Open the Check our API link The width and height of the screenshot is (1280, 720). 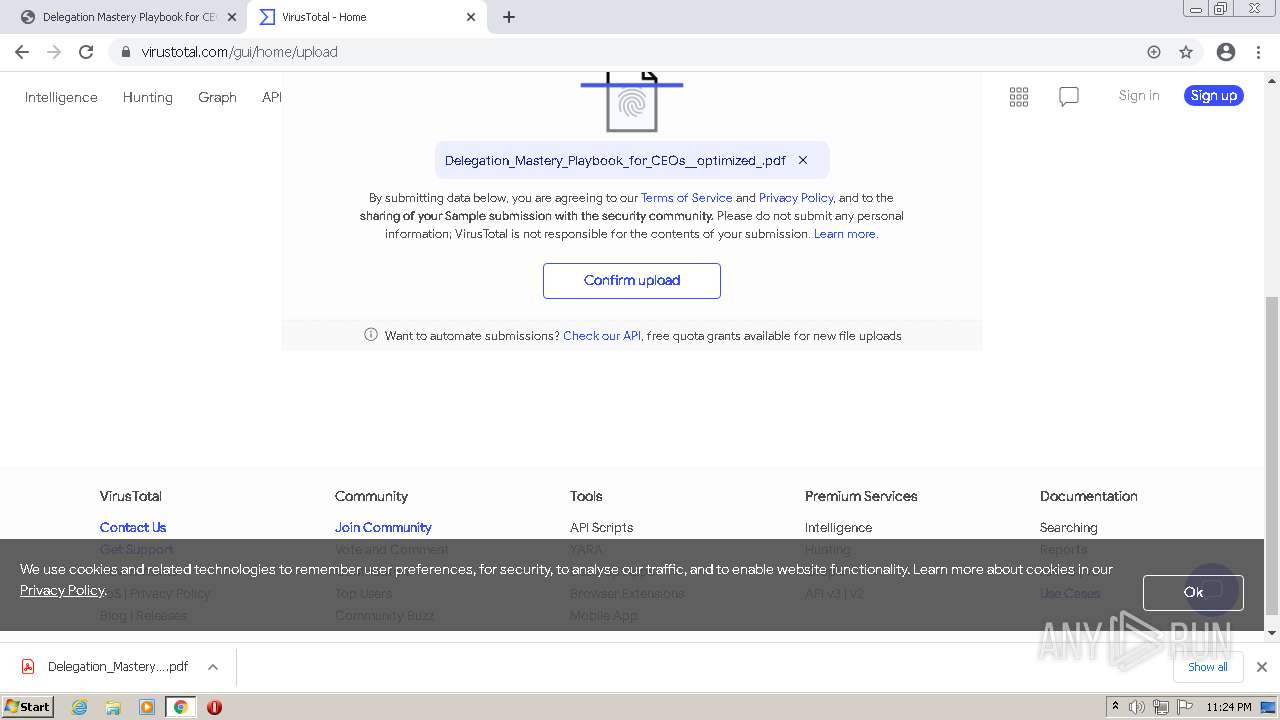click(x=602, y=336)
